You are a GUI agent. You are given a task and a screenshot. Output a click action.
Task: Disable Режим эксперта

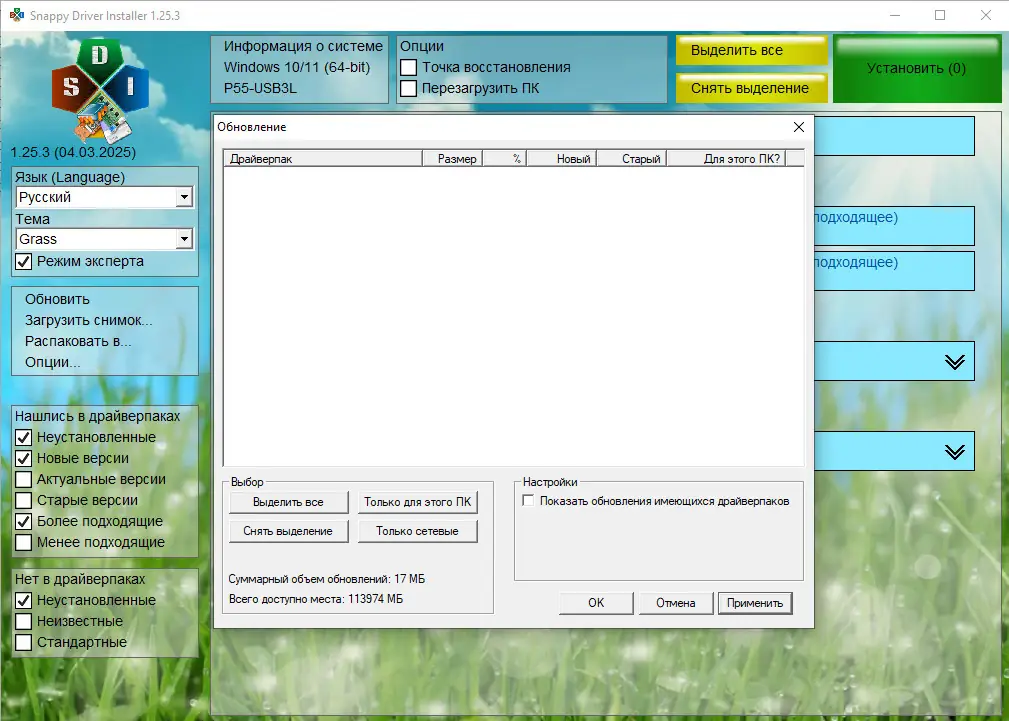[x=23, y=261]
